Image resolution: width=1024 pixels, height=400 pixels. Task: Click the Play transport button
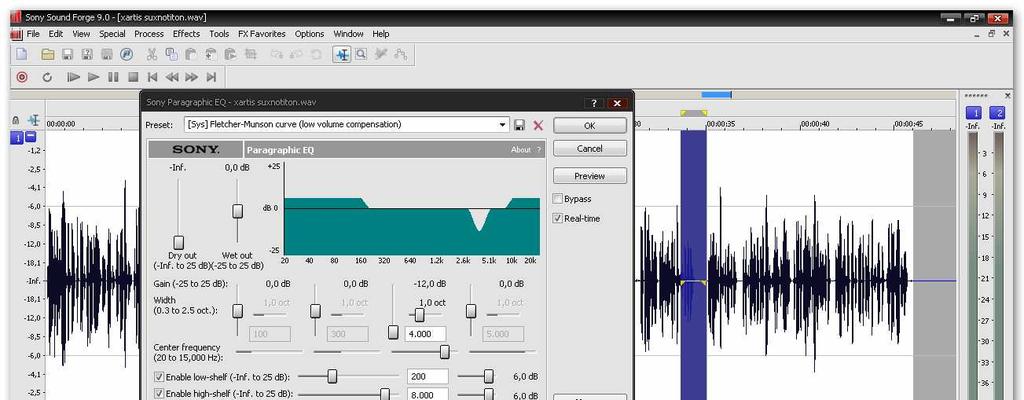coord(93,77)
